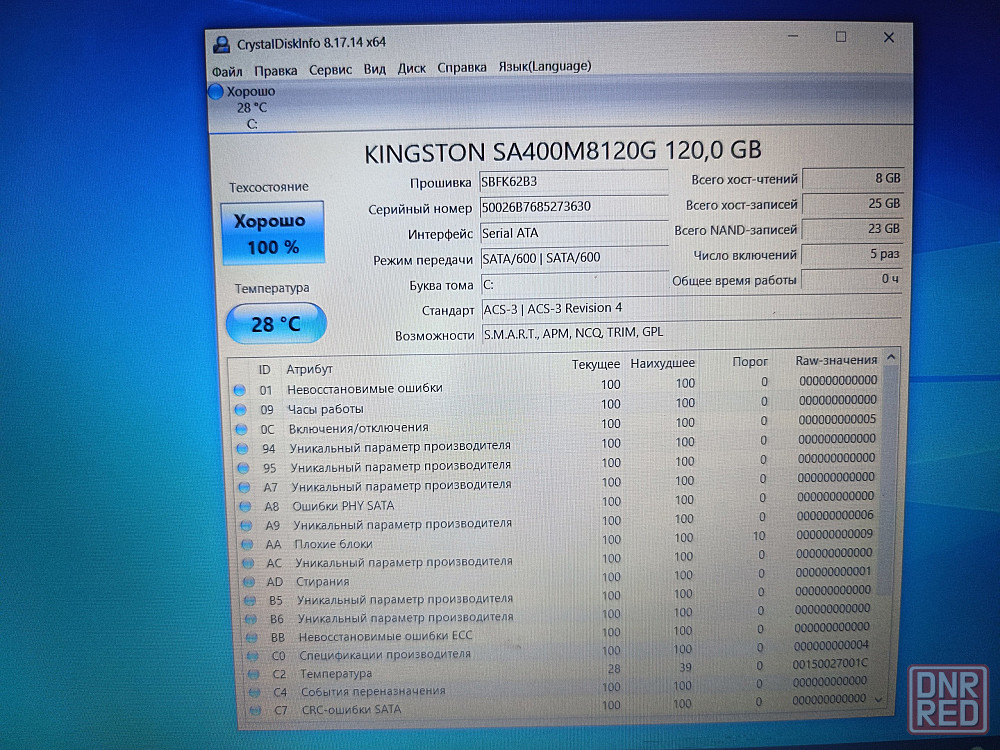This screenshot has height=750, width=1000.
Task: Maximize the CrystalDiskInfo window
Action: [841, 37]
